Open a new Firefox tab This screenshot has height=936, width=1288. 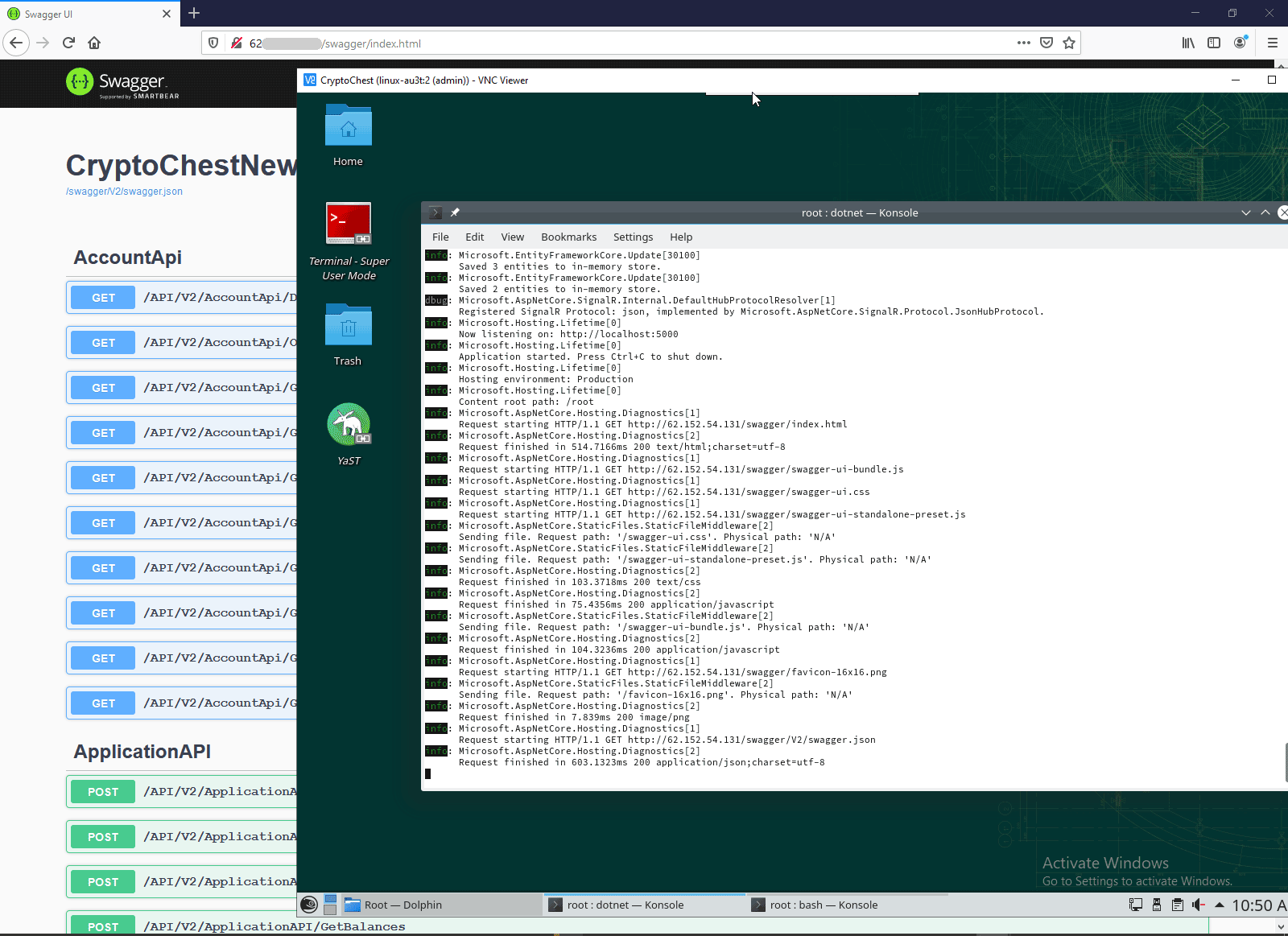[194, 13]
